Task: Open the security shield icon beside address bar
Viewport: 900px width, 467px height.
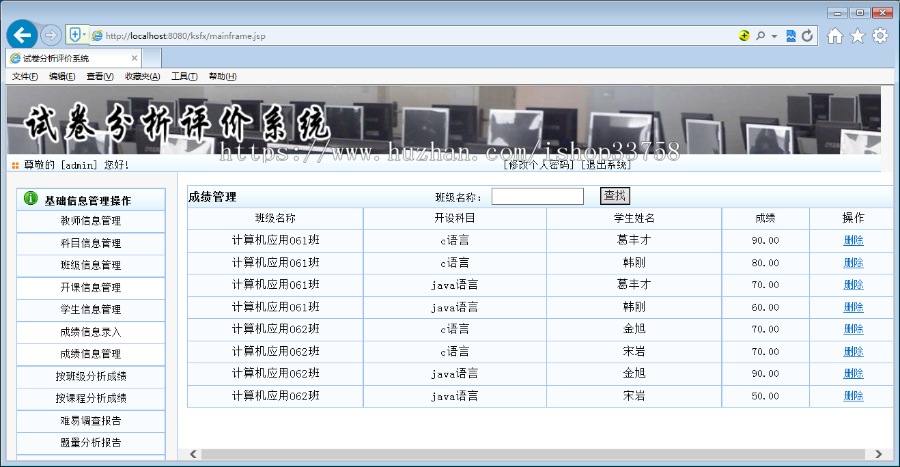Action: [75, 35]
